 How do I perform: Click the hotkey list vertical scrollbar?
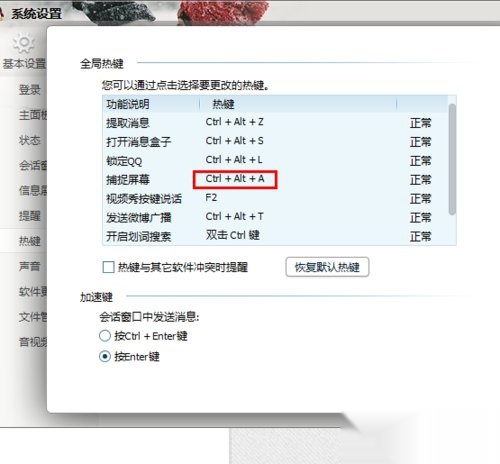[452, 159]
